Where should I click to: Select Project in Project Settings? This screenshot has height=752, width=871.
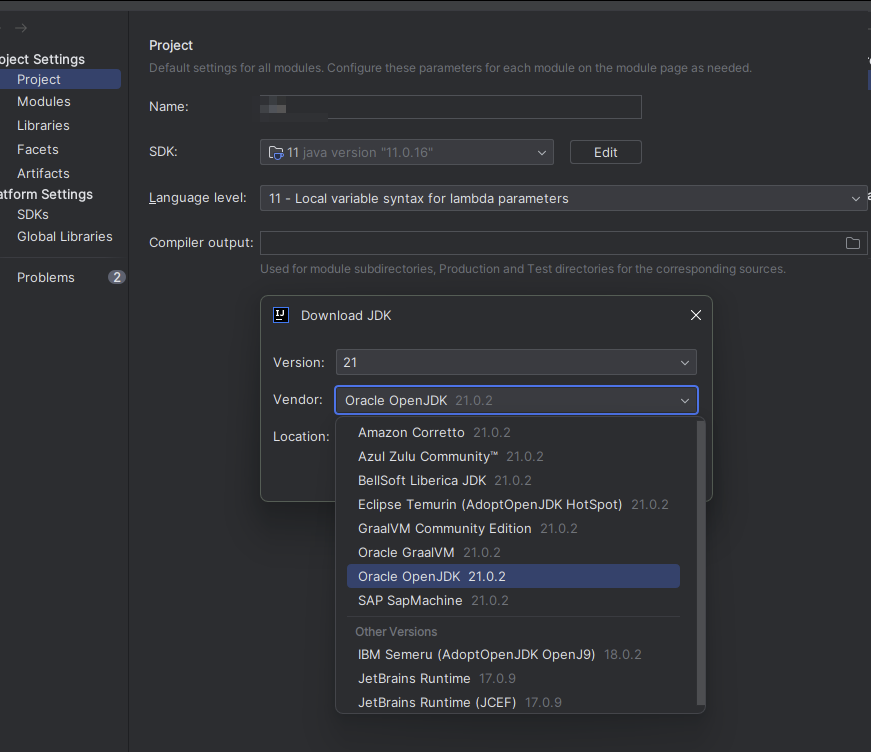coord(60,79)
